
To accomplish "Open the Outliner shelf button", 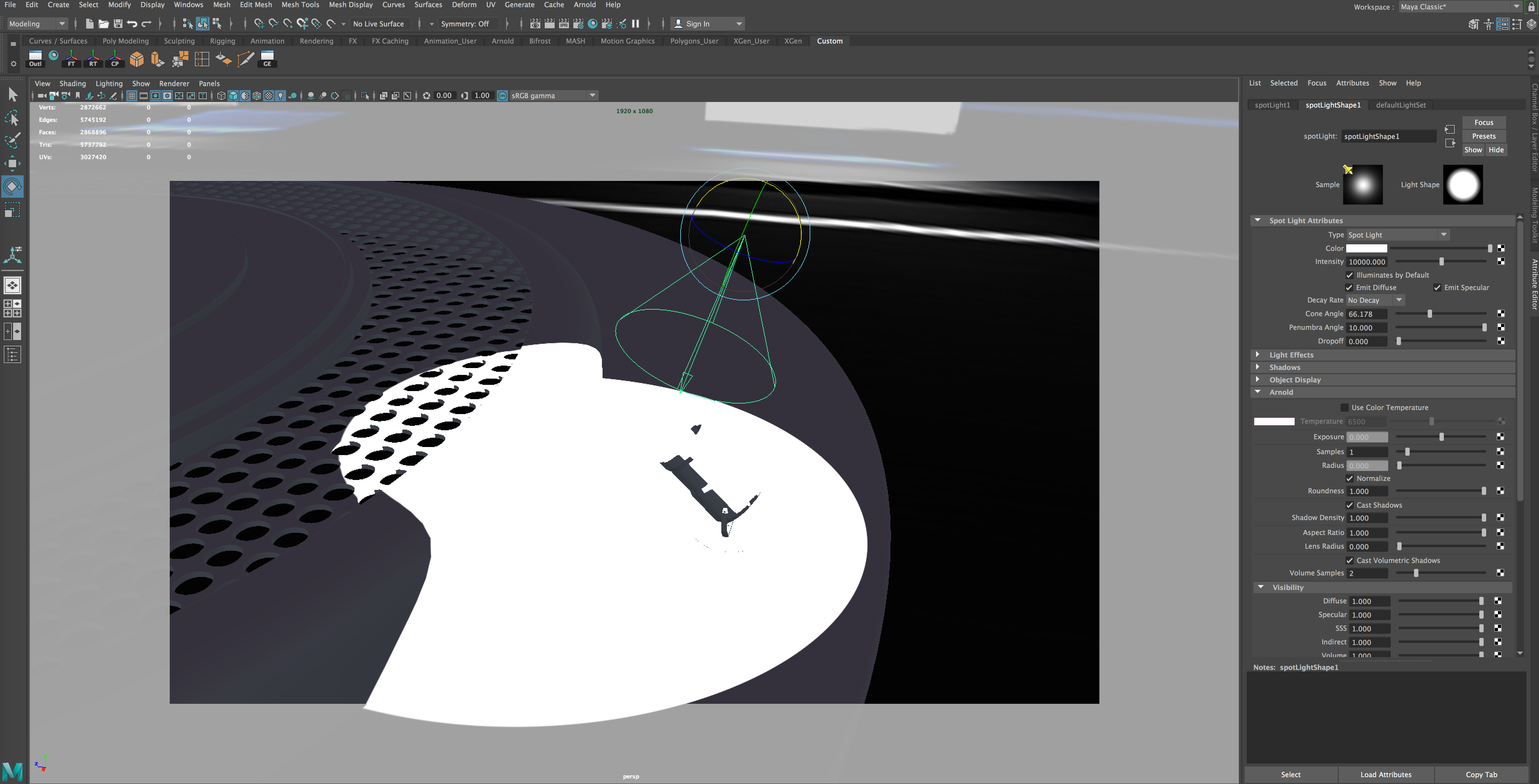I will coord(35,58).
